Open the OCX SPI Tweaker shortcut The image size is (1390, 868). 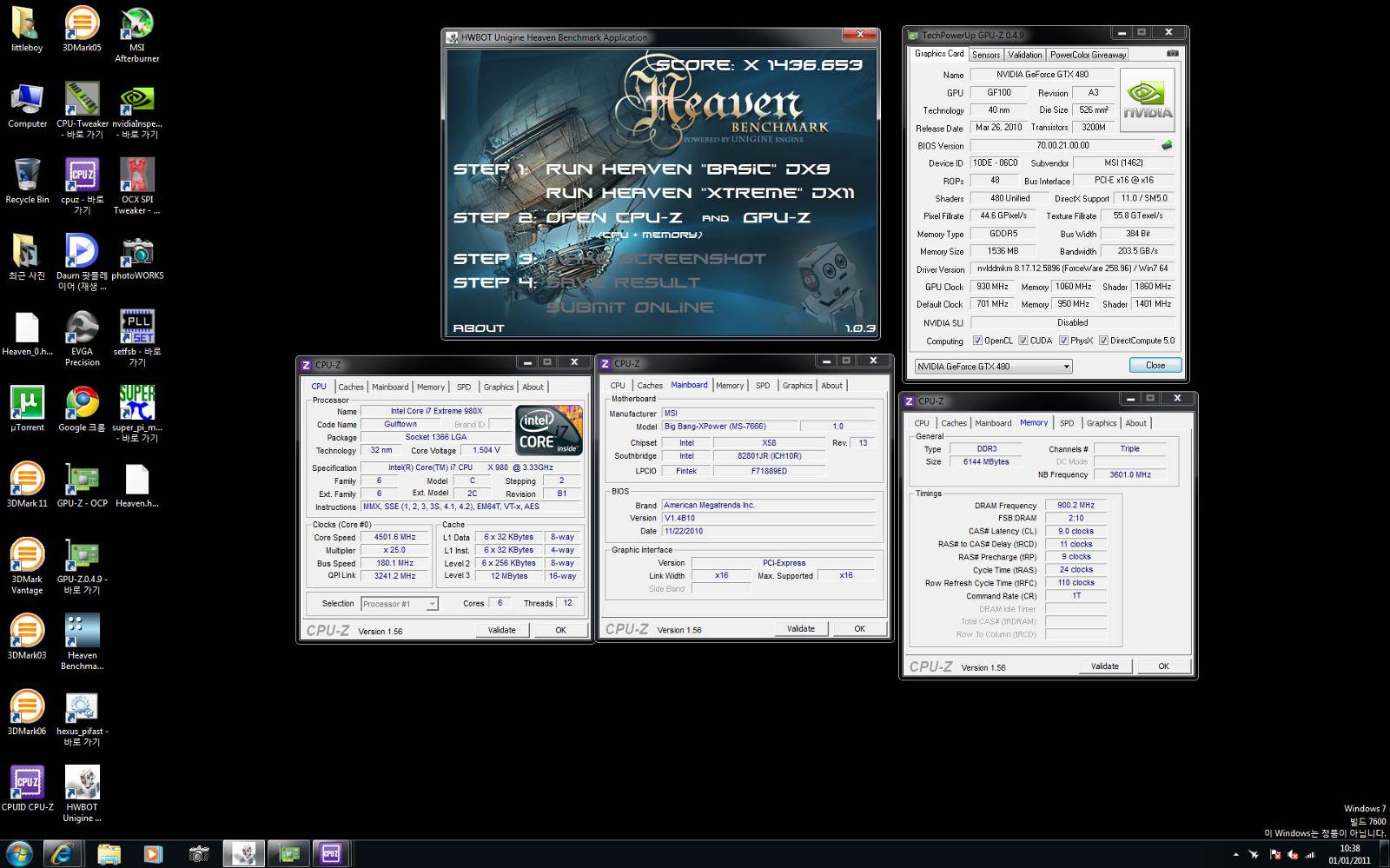[136, 187]
